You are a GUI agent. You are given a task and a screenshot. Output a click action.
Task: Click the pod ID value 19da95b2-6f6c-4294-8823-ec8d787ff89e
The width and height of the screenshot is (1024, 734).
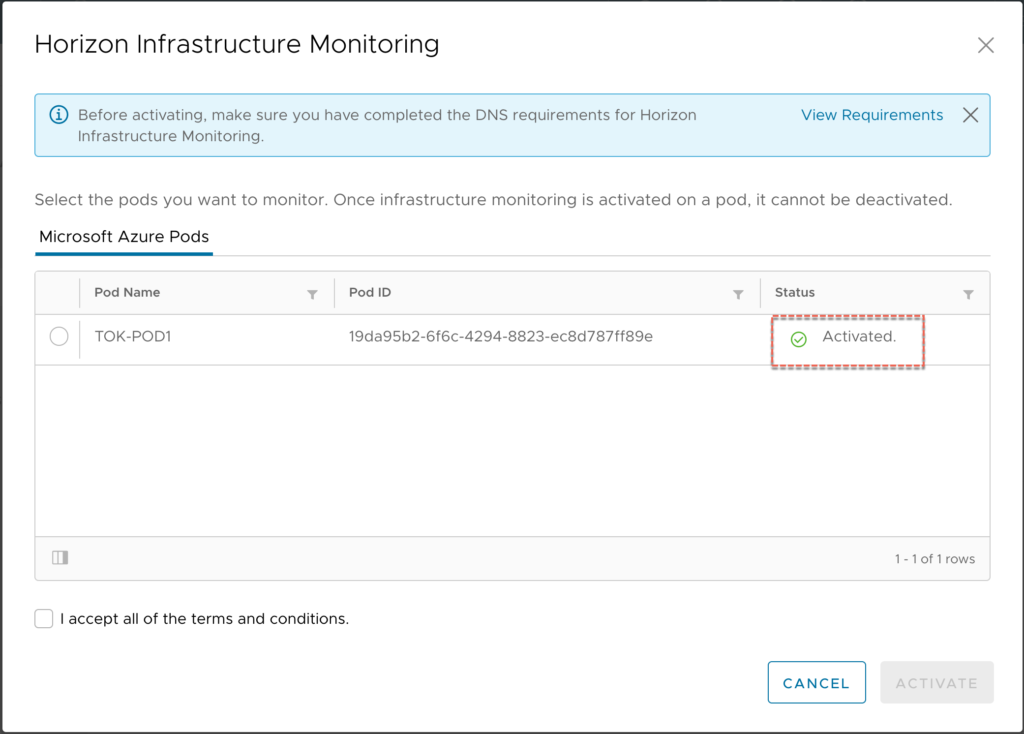coord(500,337)
